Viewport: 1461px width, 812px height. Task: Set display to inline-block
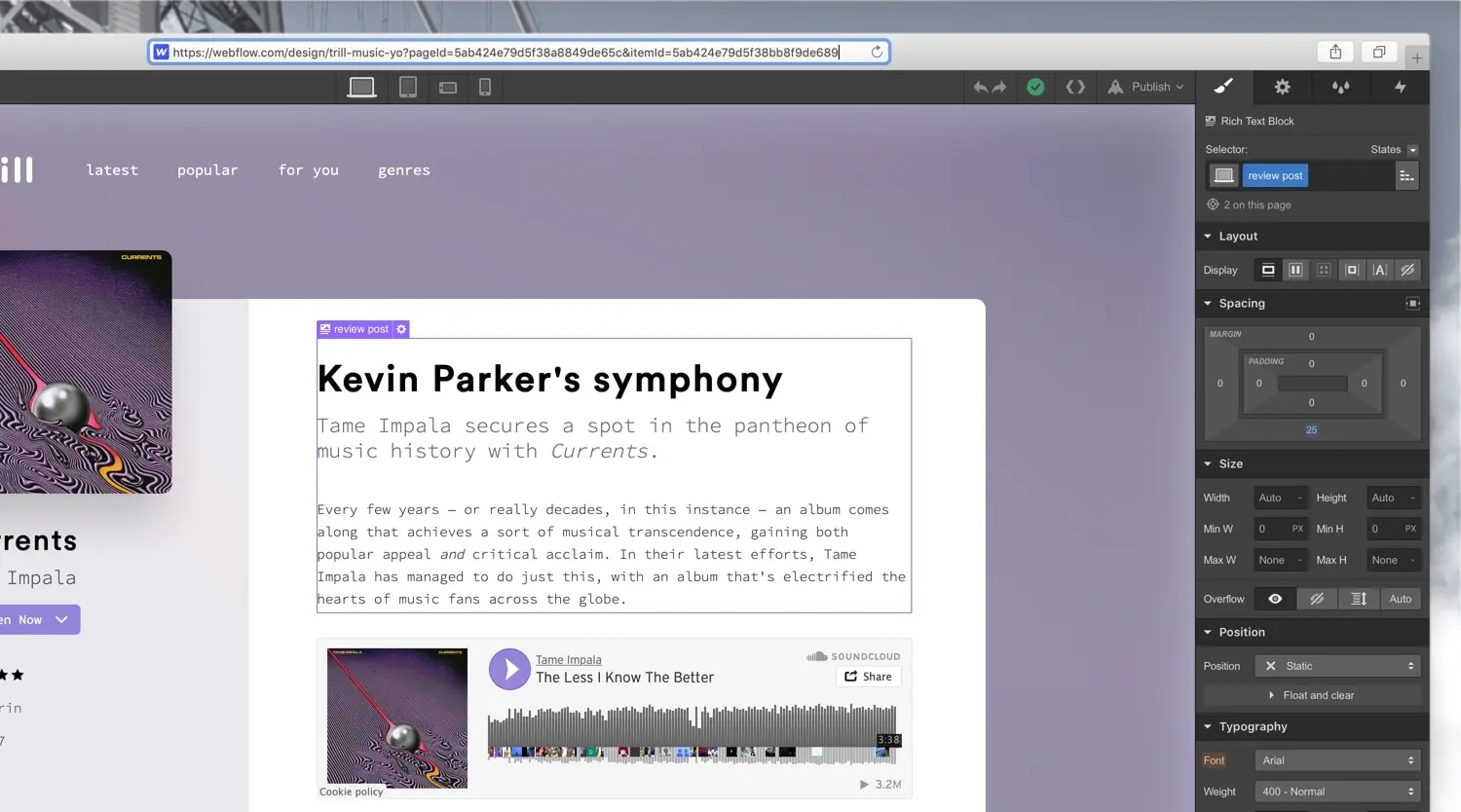1352,270
